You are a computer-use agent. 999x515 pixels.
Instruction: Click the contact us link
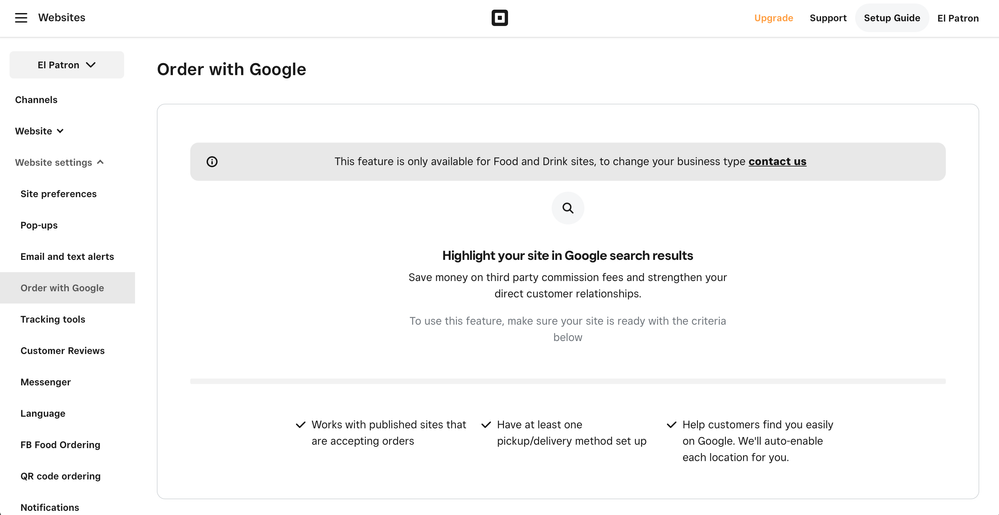[777, 162]
